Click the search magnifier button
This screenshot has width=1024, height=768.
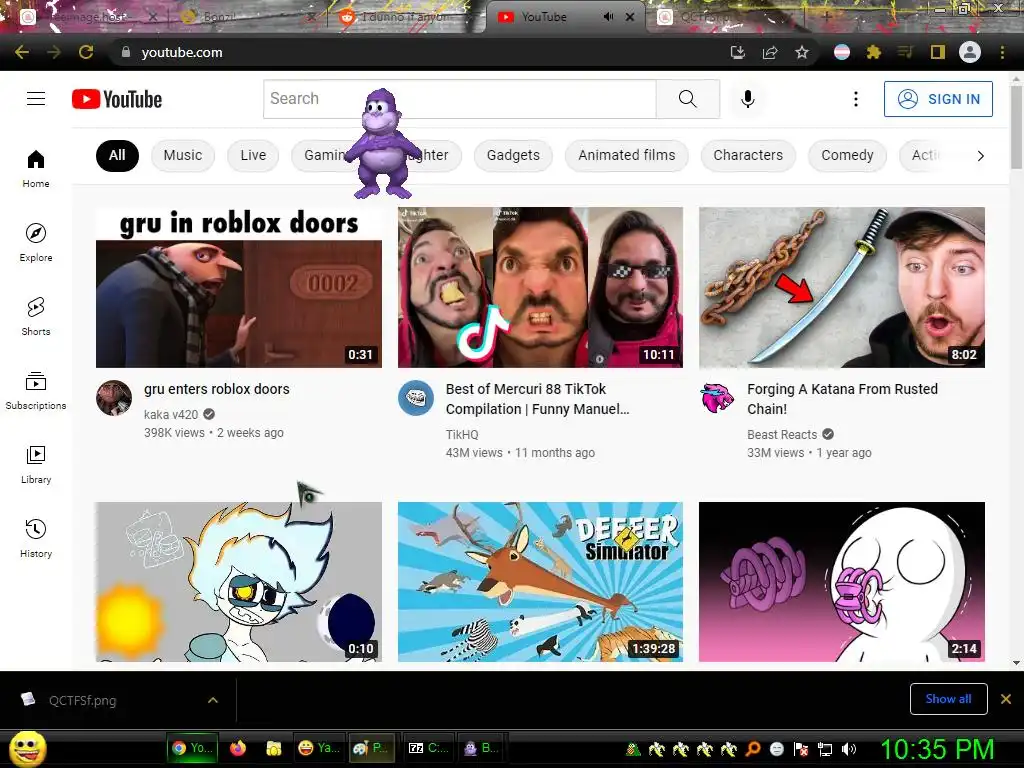click(688, 99)
